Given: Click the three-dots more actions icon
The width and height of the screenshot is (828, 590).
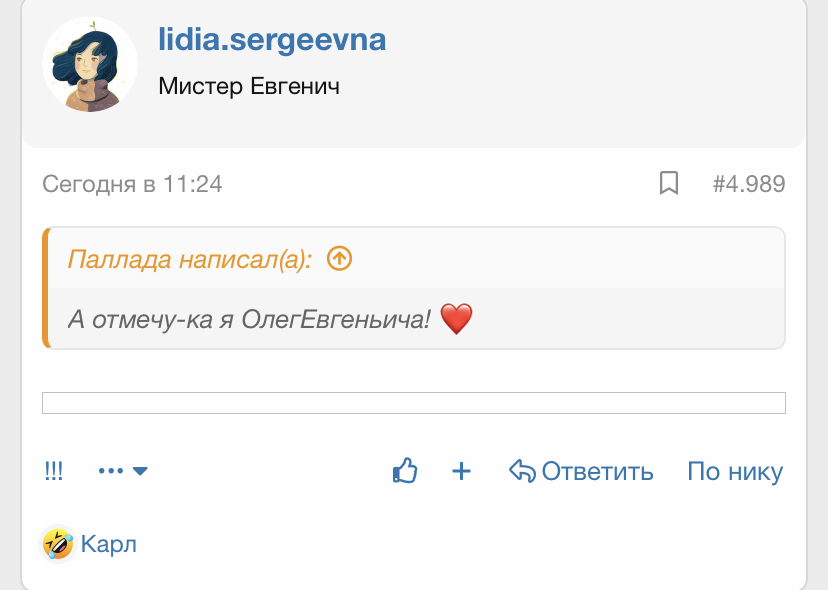Looking at the screenshot, I should point(110,471).
